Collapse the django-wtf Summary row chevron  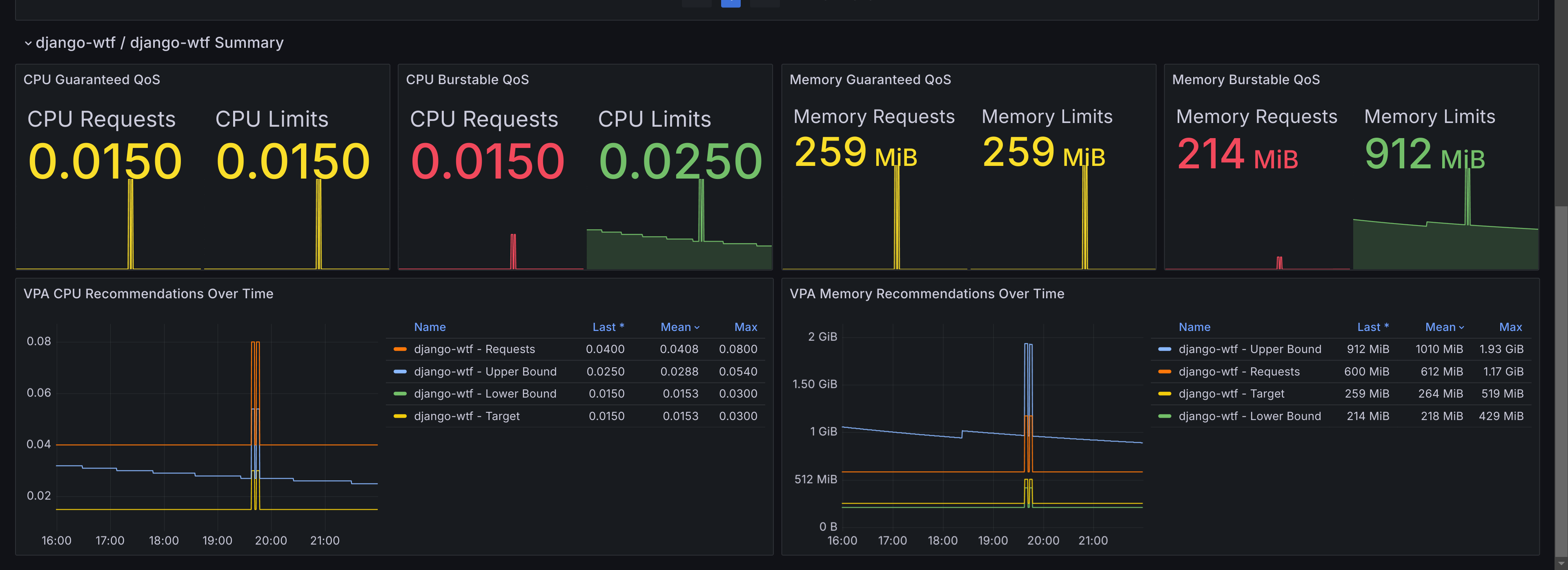pyautogui.click(x=28, y=43)
